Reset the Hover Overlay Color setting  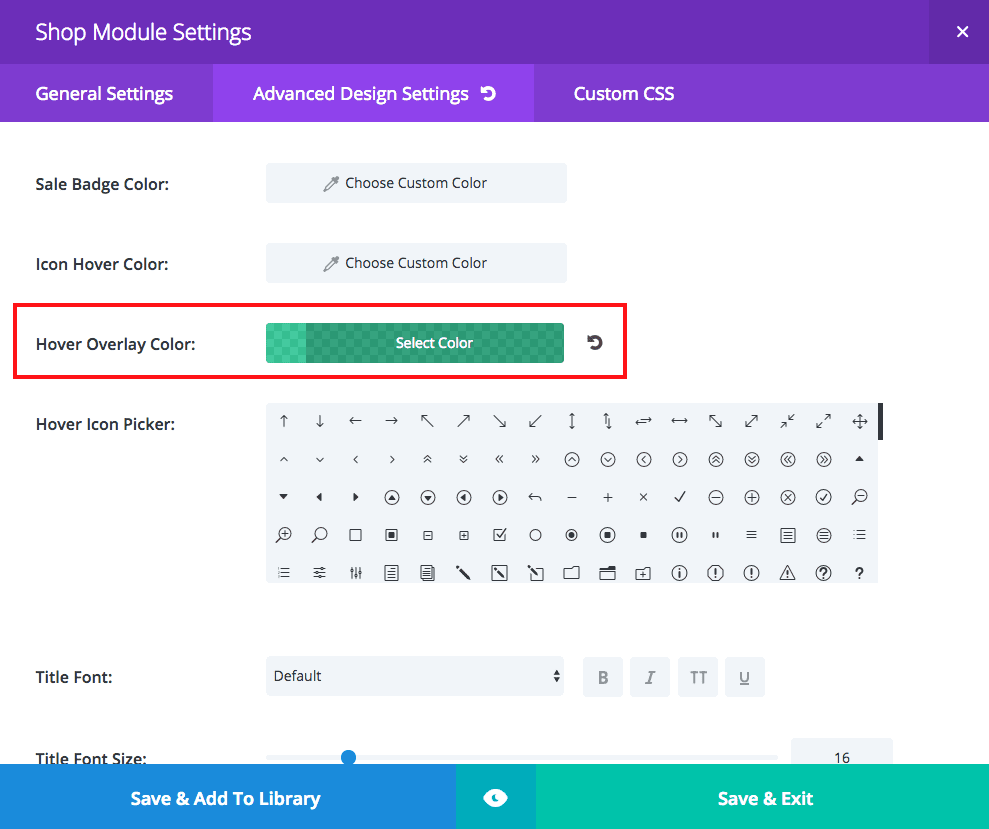[x=595, y=343]
